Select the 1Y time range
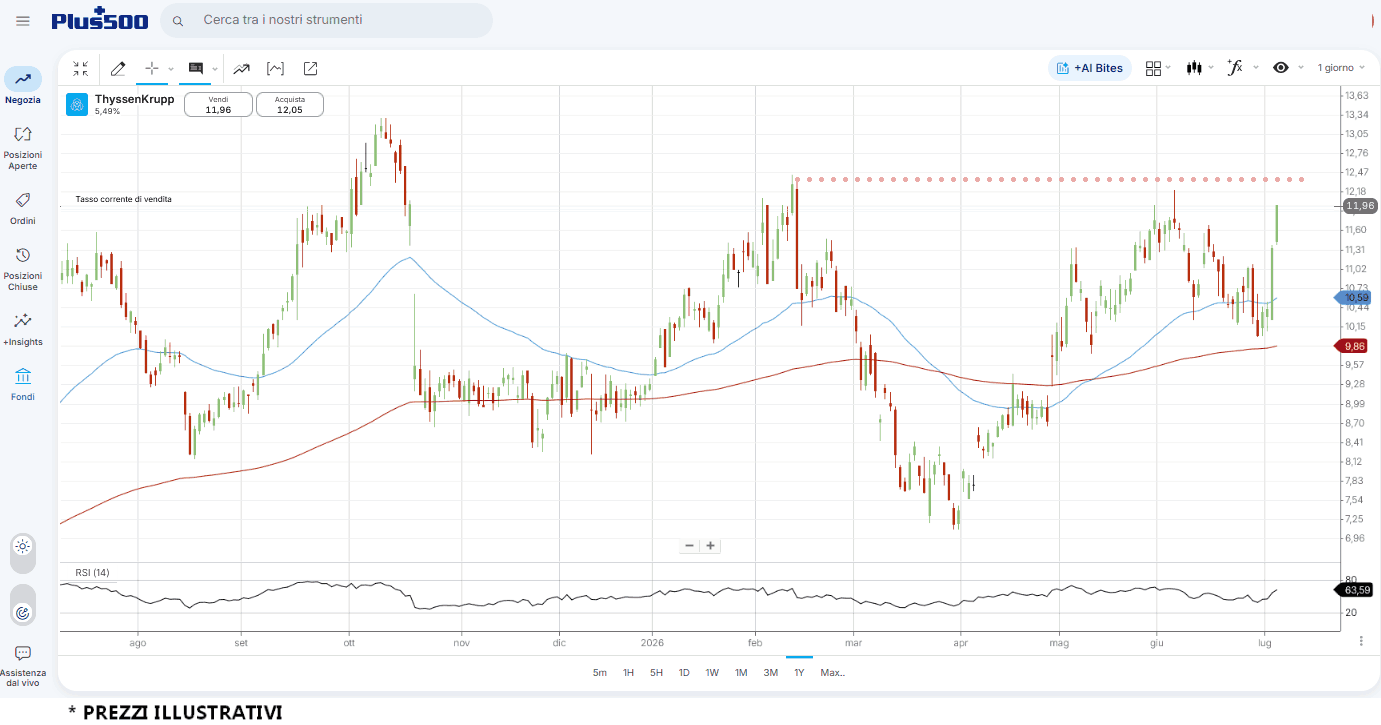 (x=799, y=673)
